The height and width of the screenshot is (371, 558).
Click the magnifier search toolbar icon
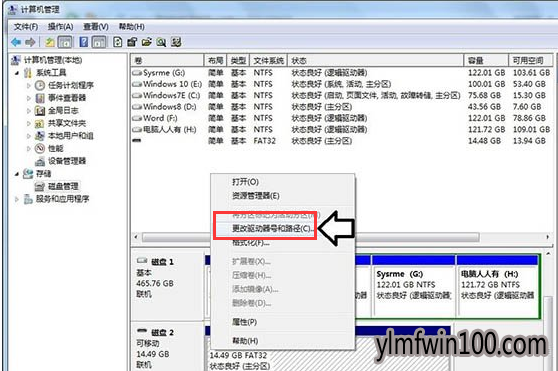pos(161,42)
